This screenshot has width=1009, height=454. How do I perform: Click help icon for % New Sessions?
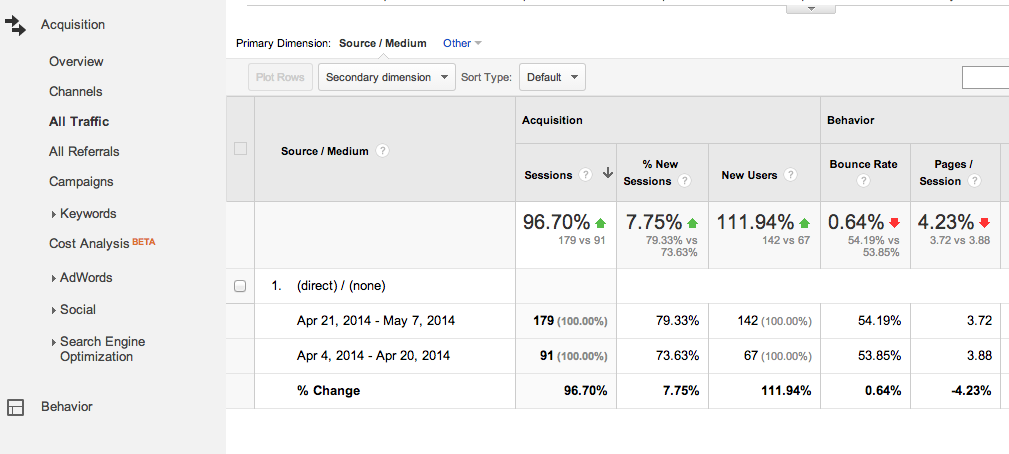684,182
